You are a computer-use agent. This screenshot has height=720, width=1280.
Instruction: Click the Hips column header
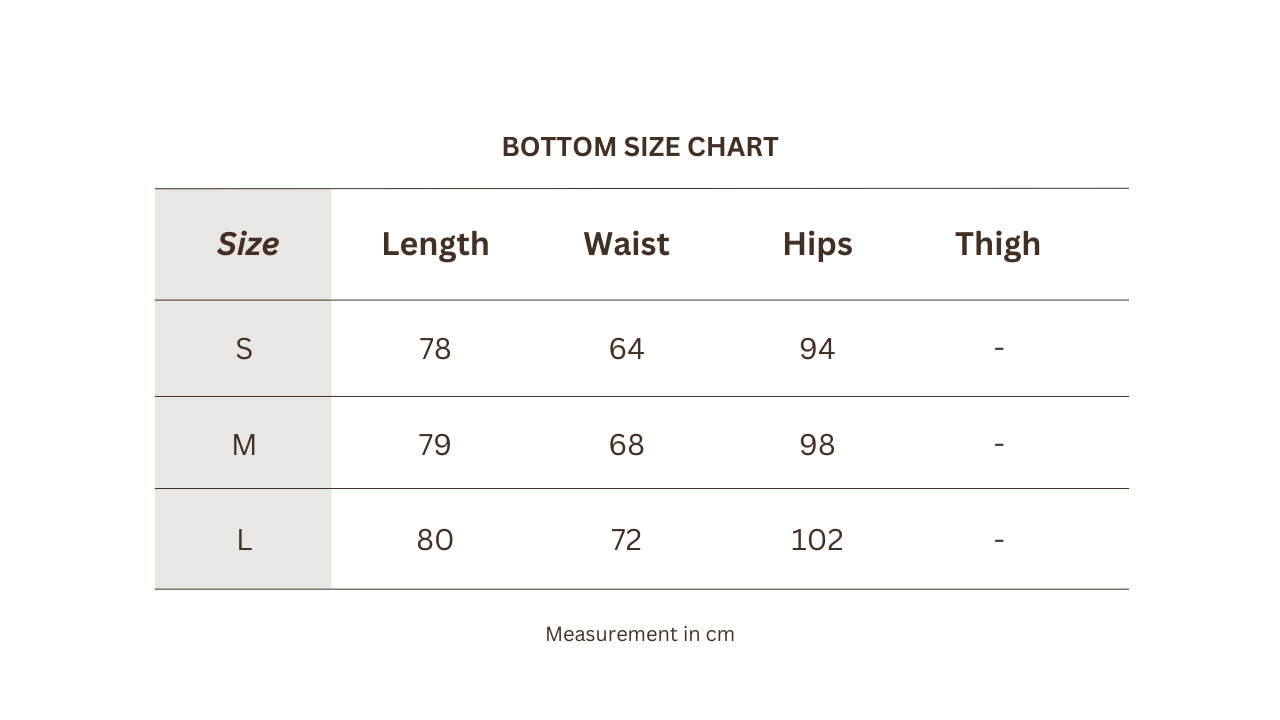coord(817,244)
